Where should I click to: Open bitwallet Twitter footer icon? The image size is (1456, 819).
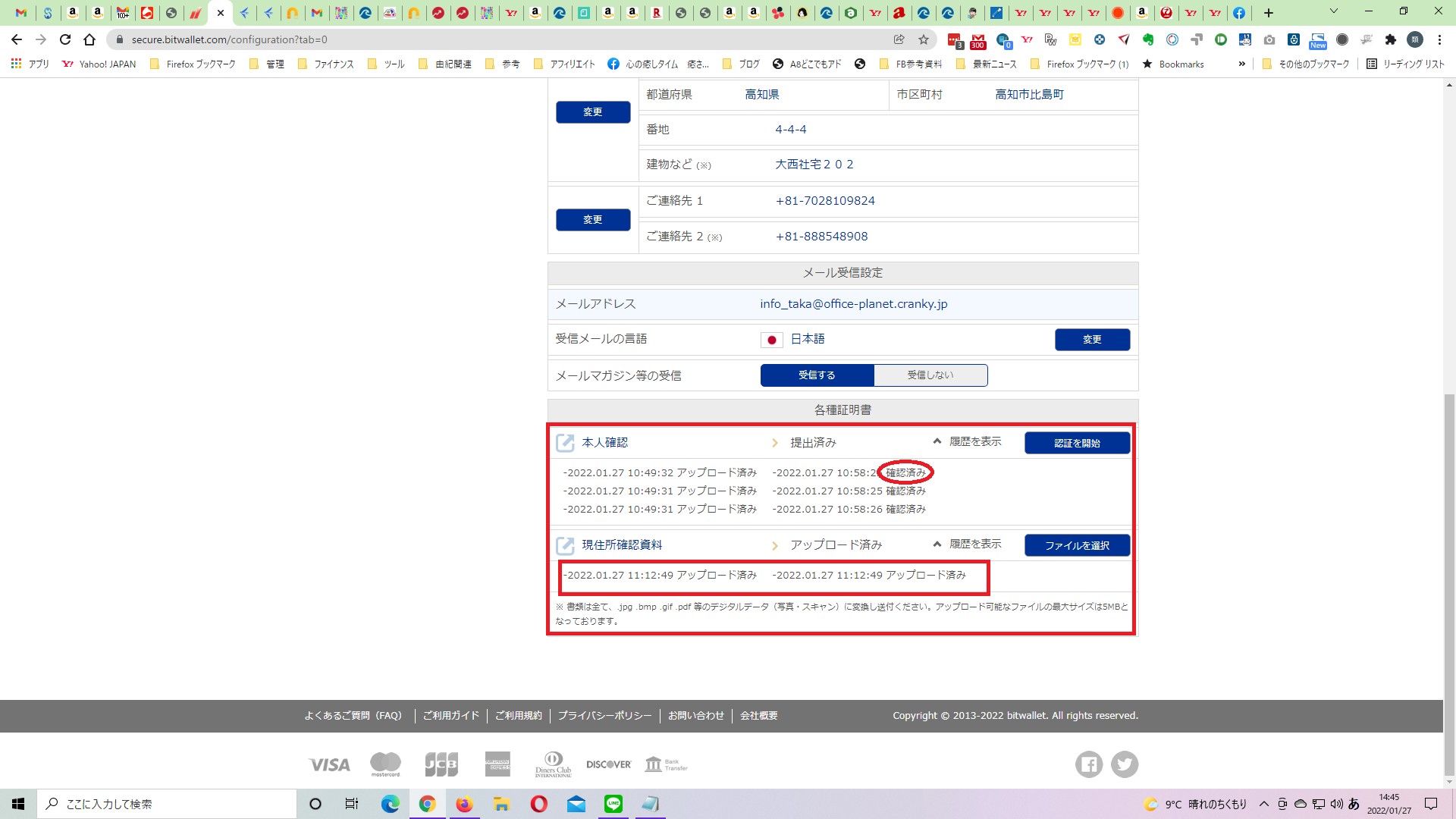tap(1125, 764)
